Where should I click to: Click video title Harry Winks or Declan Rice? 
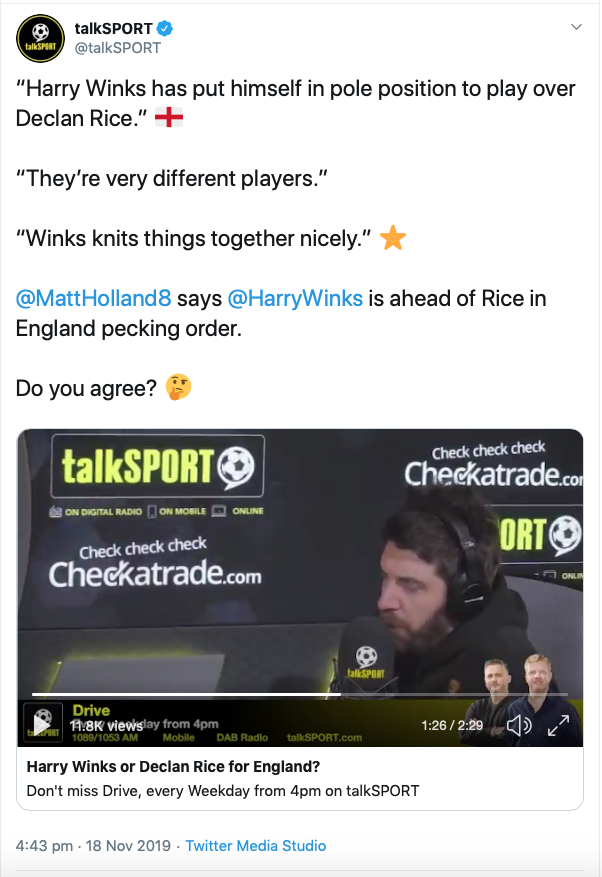(173, 766)
